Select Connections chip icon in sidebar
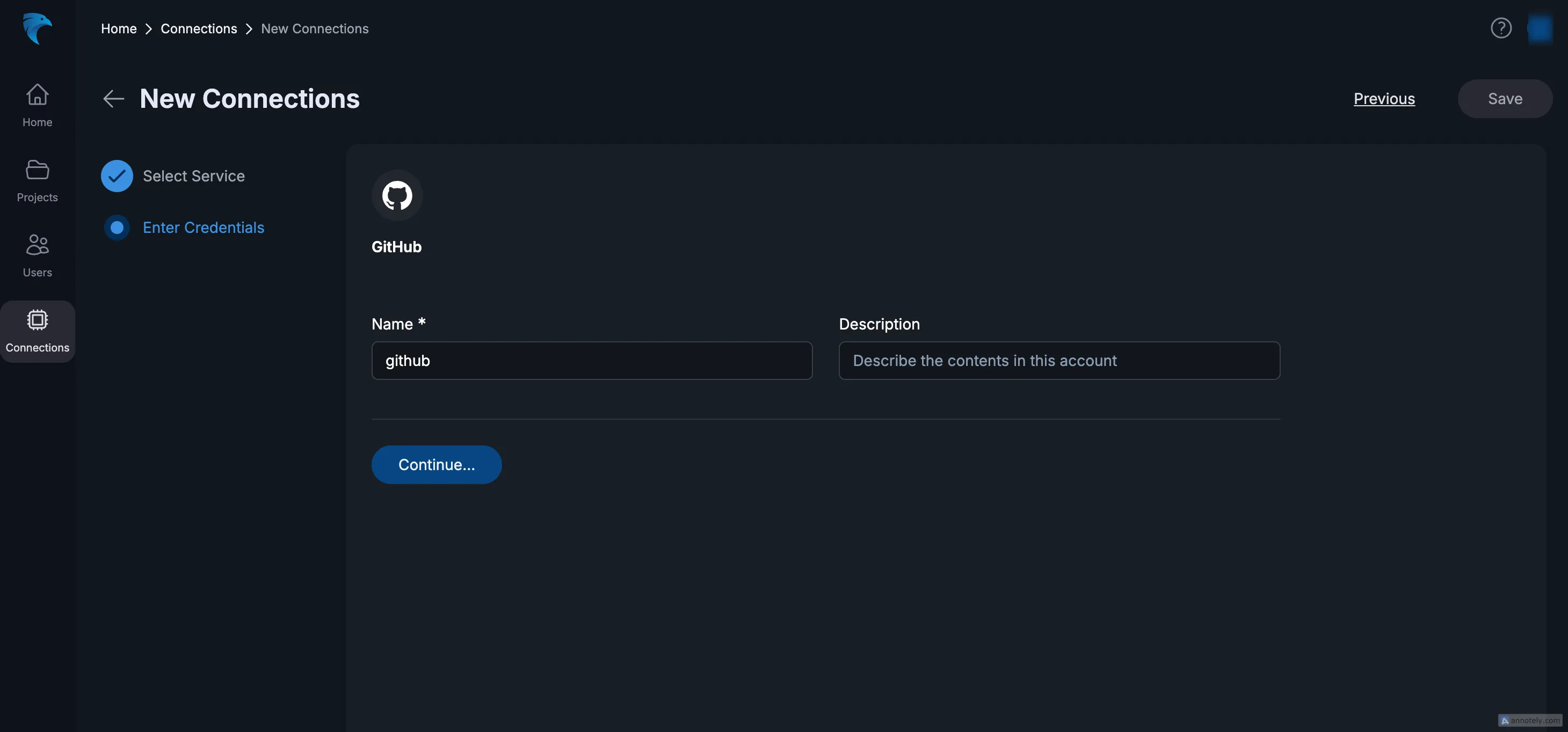The image size is (1568, 732). click(37, 320)
